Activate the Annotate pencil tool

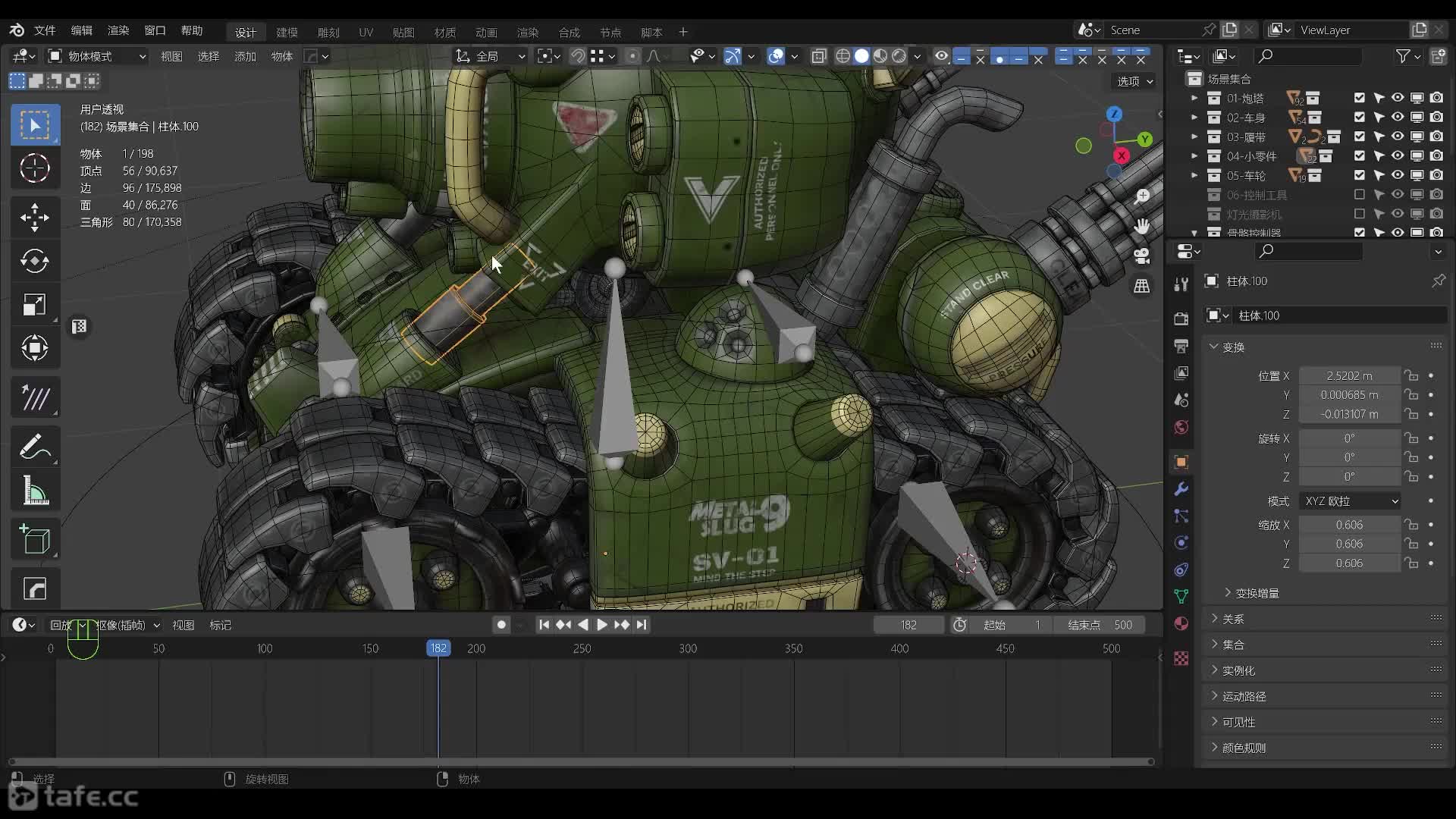tap(35, 447)
